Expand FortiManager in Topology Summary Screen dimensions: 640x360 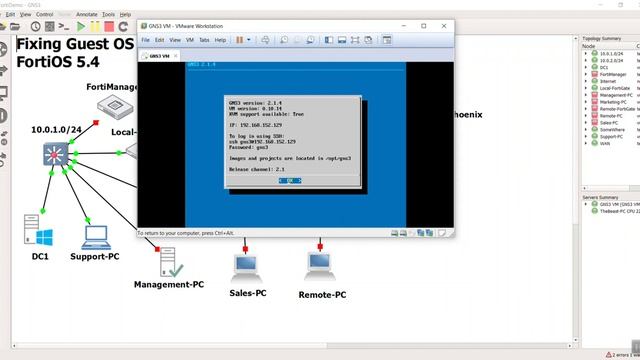click(x=586, y=74)
